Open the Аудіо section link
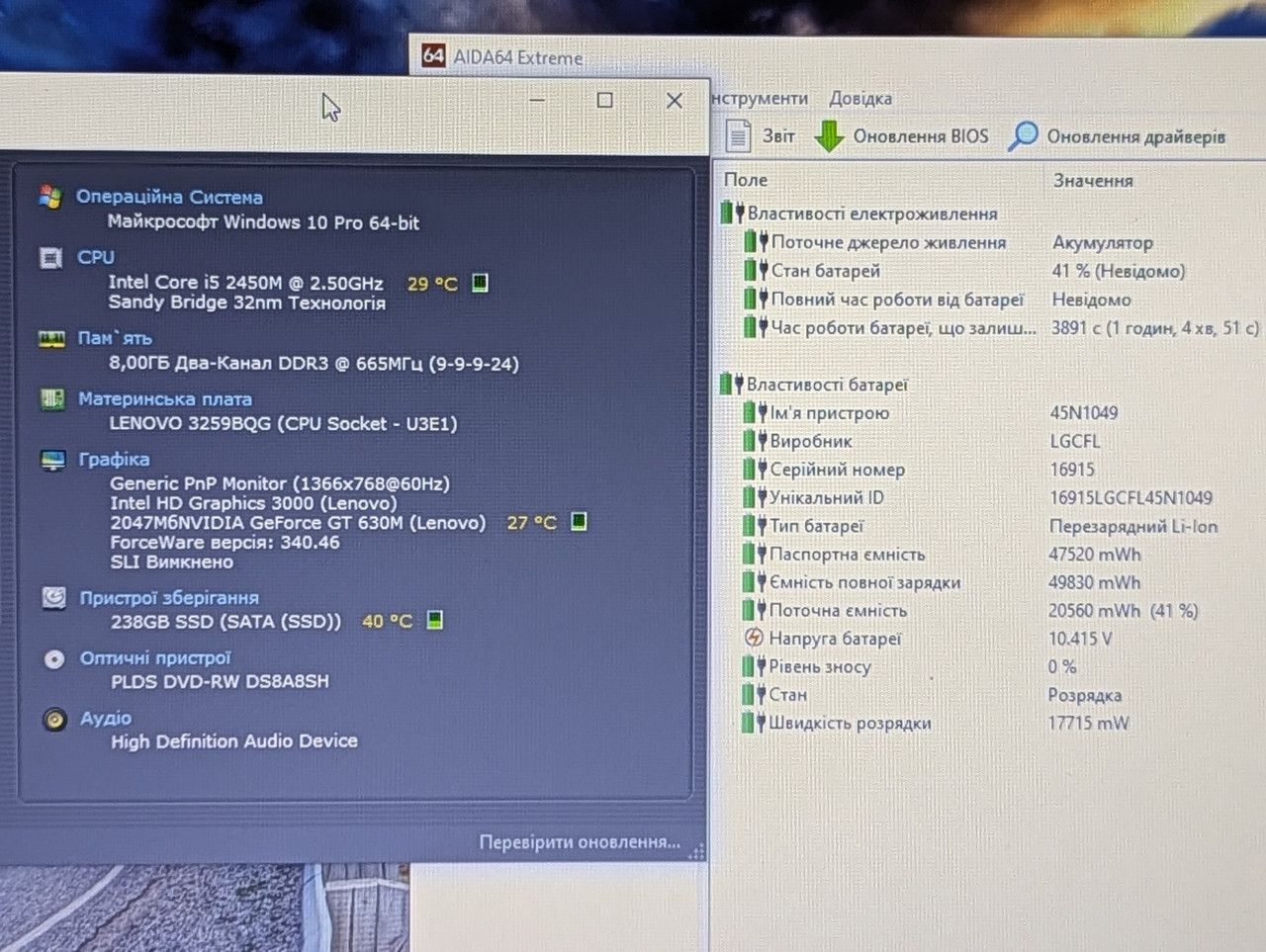The height and width of the screenshot is (952, 1266). (x=106, y=719)
